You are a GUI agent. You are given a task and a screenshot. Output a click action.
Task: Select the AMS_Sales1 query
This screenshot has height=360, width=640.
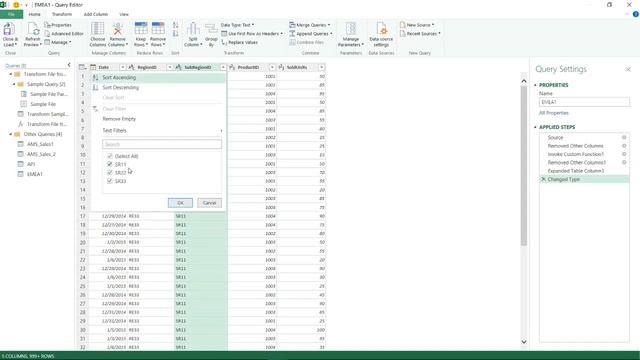[x=40, y=144]
